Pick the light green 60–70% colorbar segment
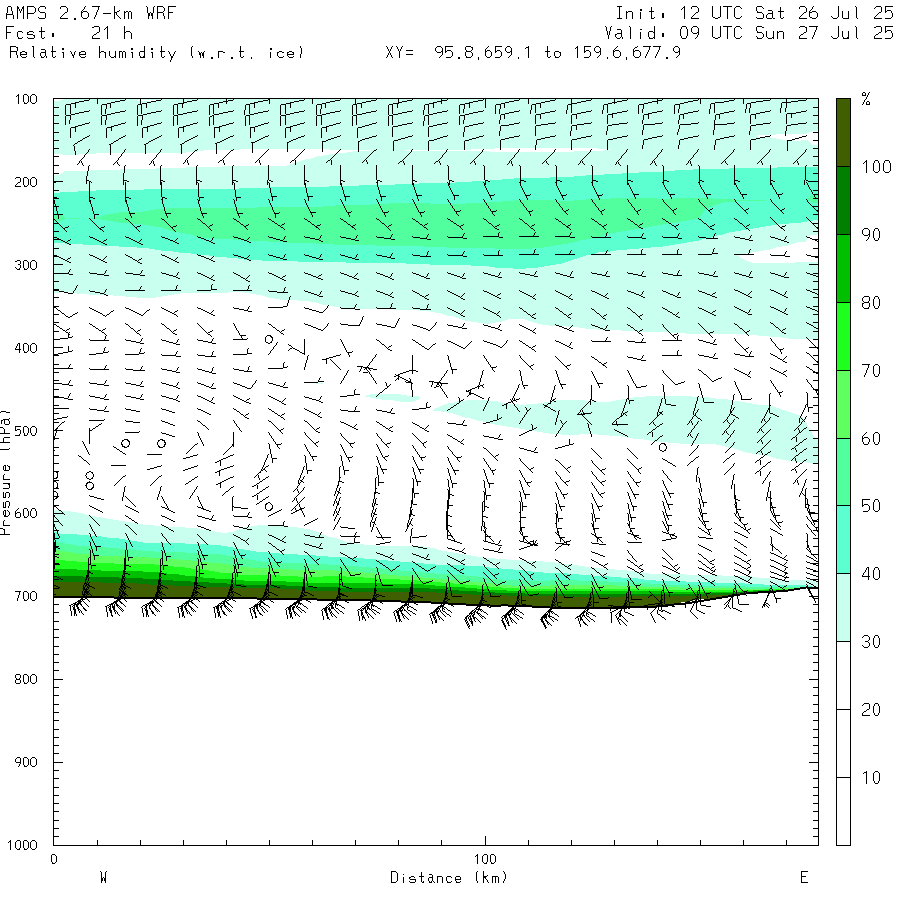The image size is (900, 900). click(843, 404)
